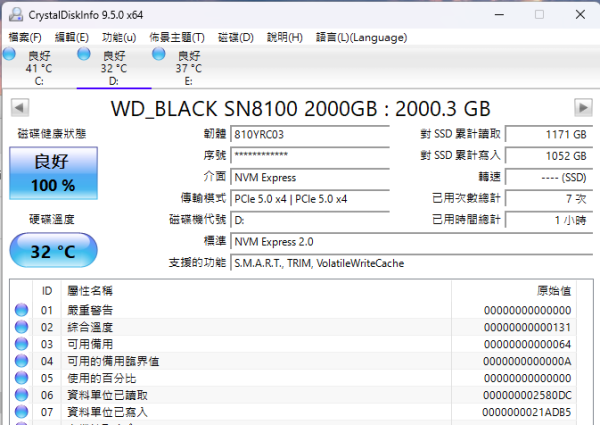Click the drive letter field D:
Screen dimensions: 600x425
[x=310, y=220]
